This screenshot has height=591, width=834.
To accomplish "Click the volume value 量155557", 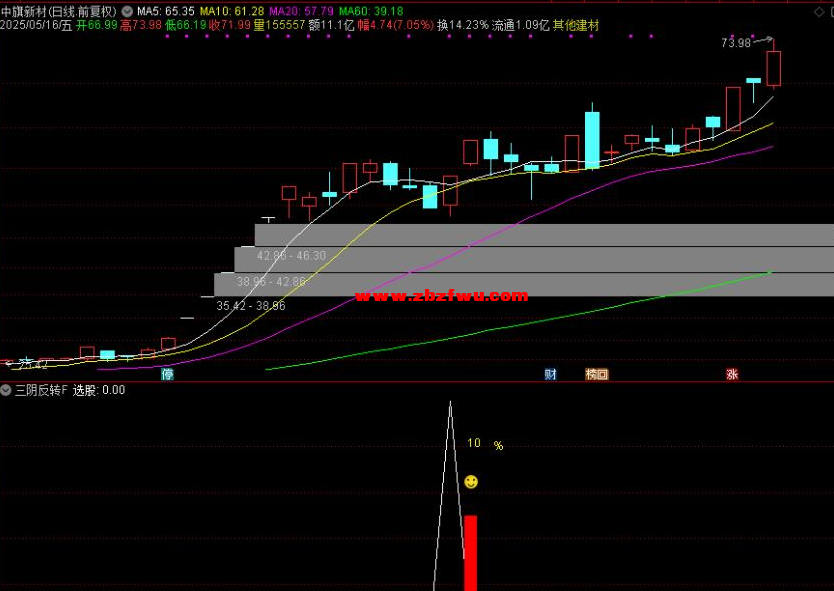I will point(279,26).
